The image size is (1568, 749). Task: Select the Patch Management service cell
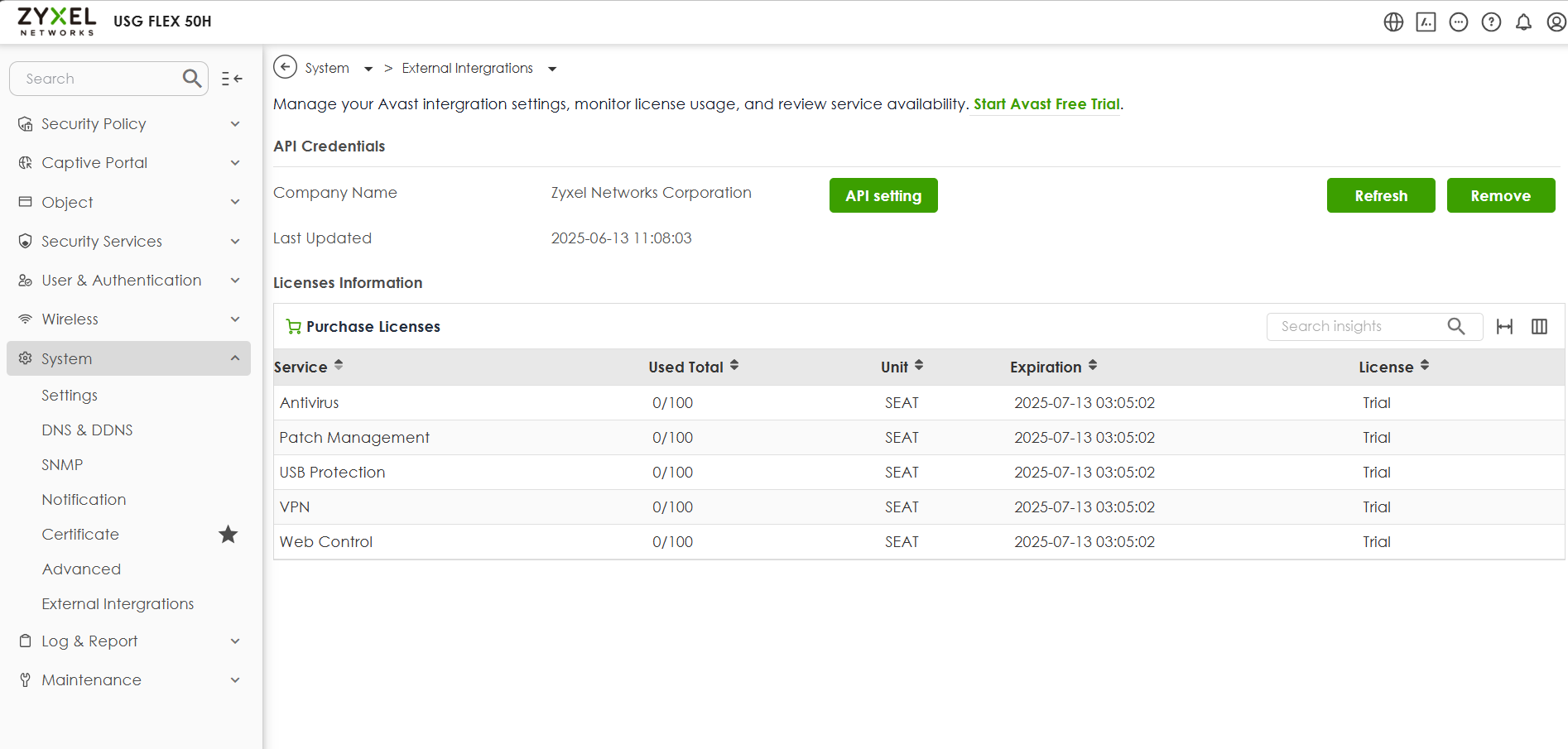[x=354, y=438]
